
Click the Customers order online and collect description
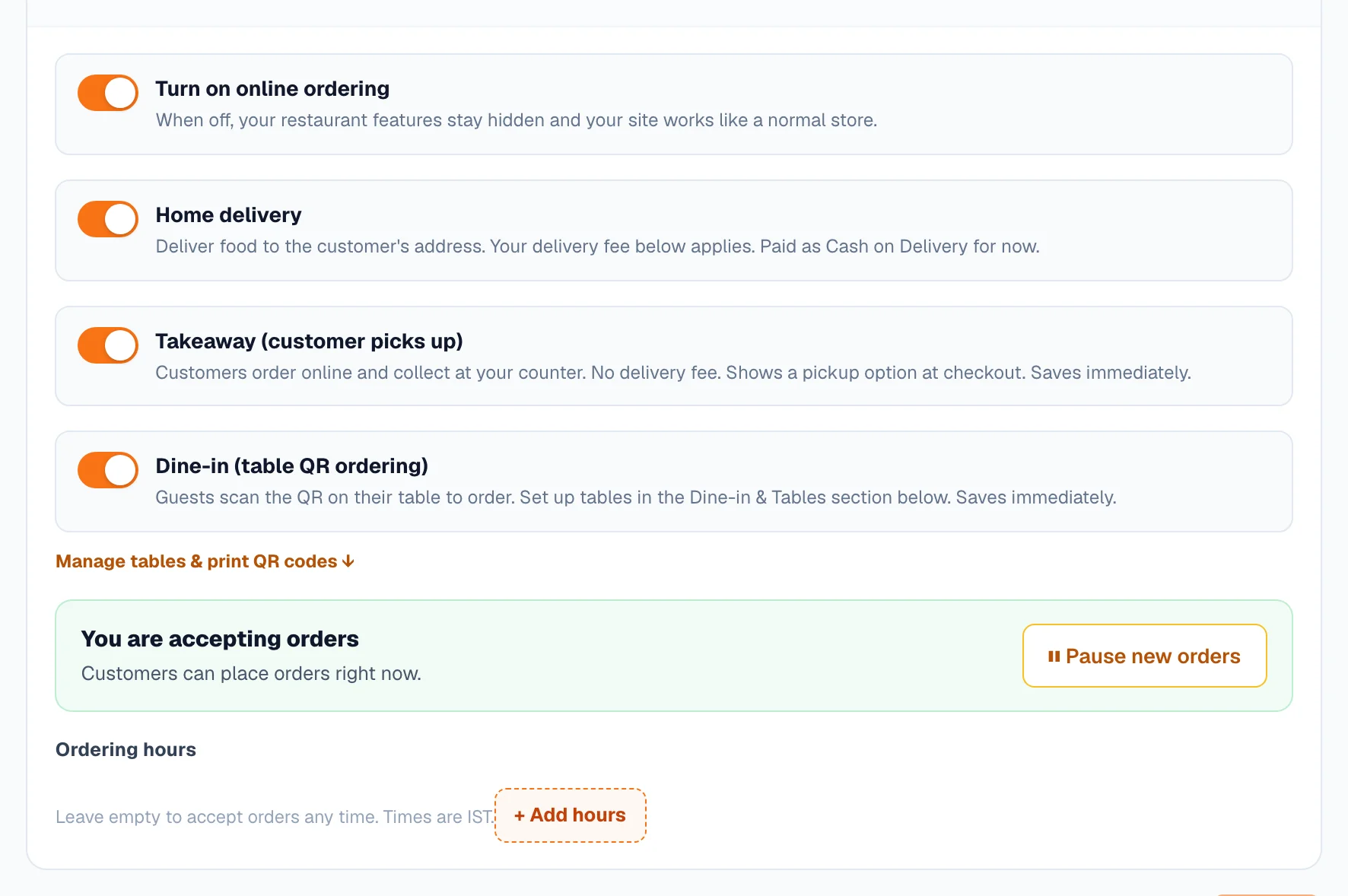[673, 373]
